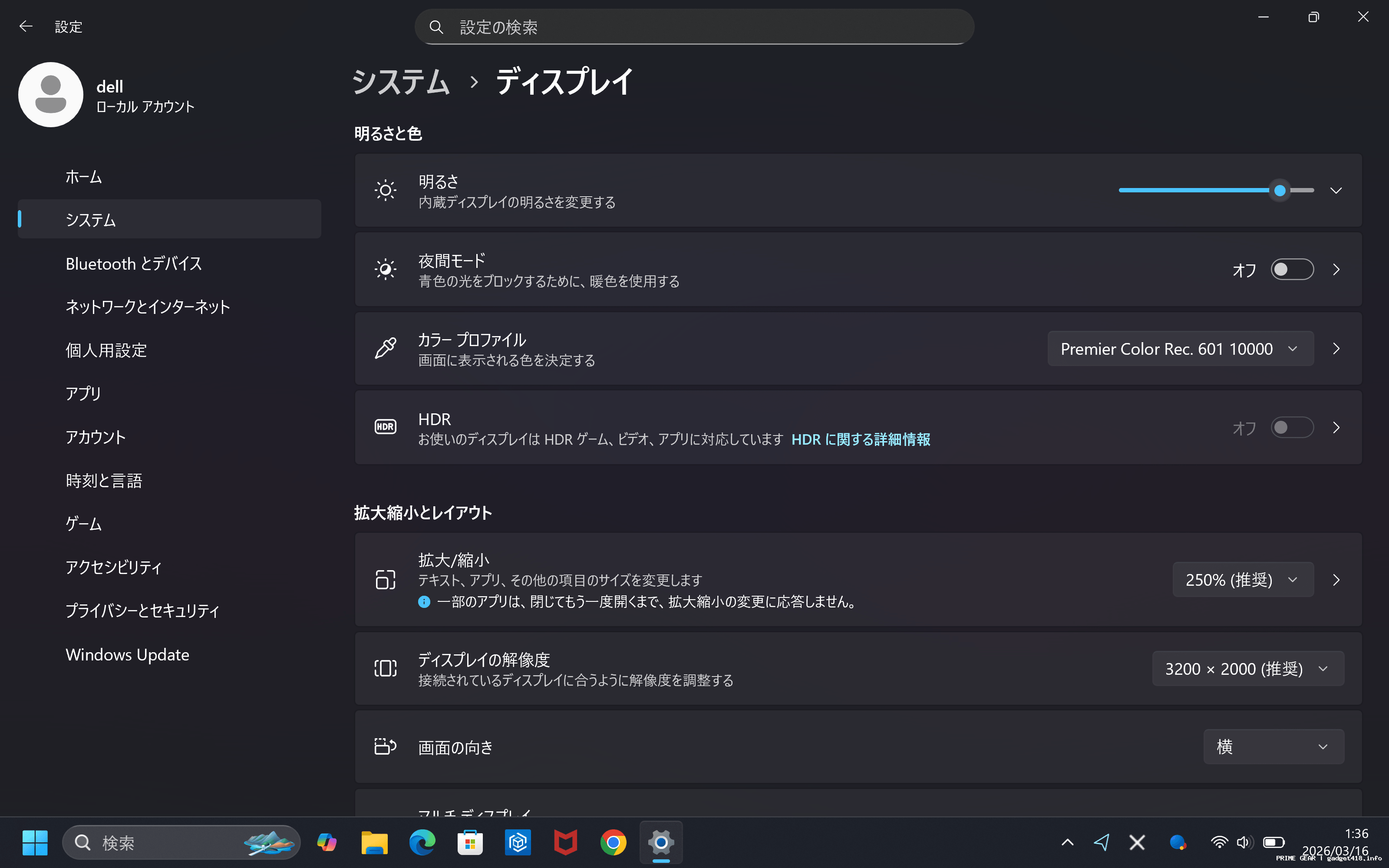The width and height of the screenshot is (1389, 868).
Task: Open Windows Update in the sidebar
Action: pyautogui.click(x=127, y=654)
